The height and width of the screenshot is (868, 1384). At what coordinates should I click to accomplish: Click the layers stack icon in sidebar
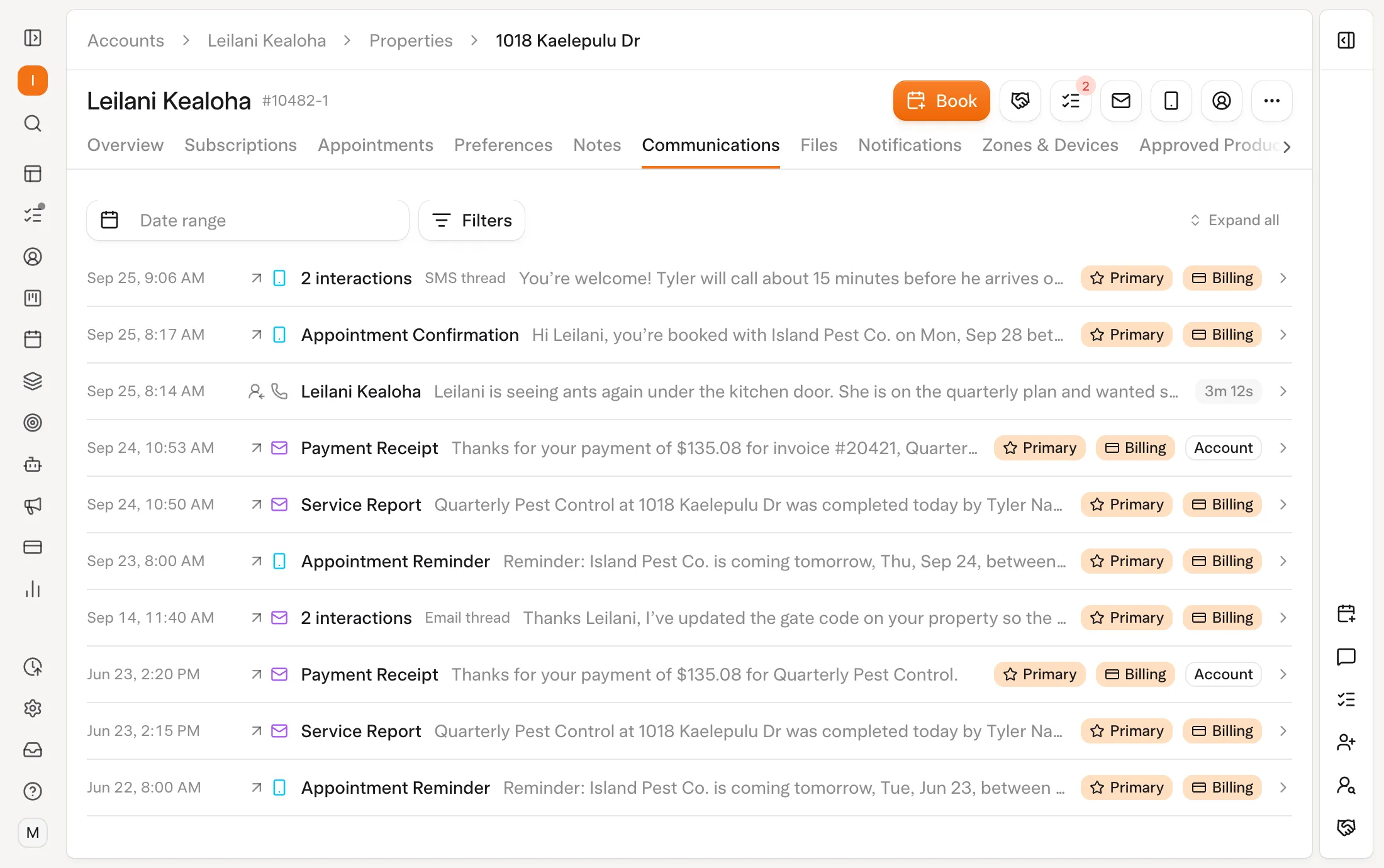[33, 381]
